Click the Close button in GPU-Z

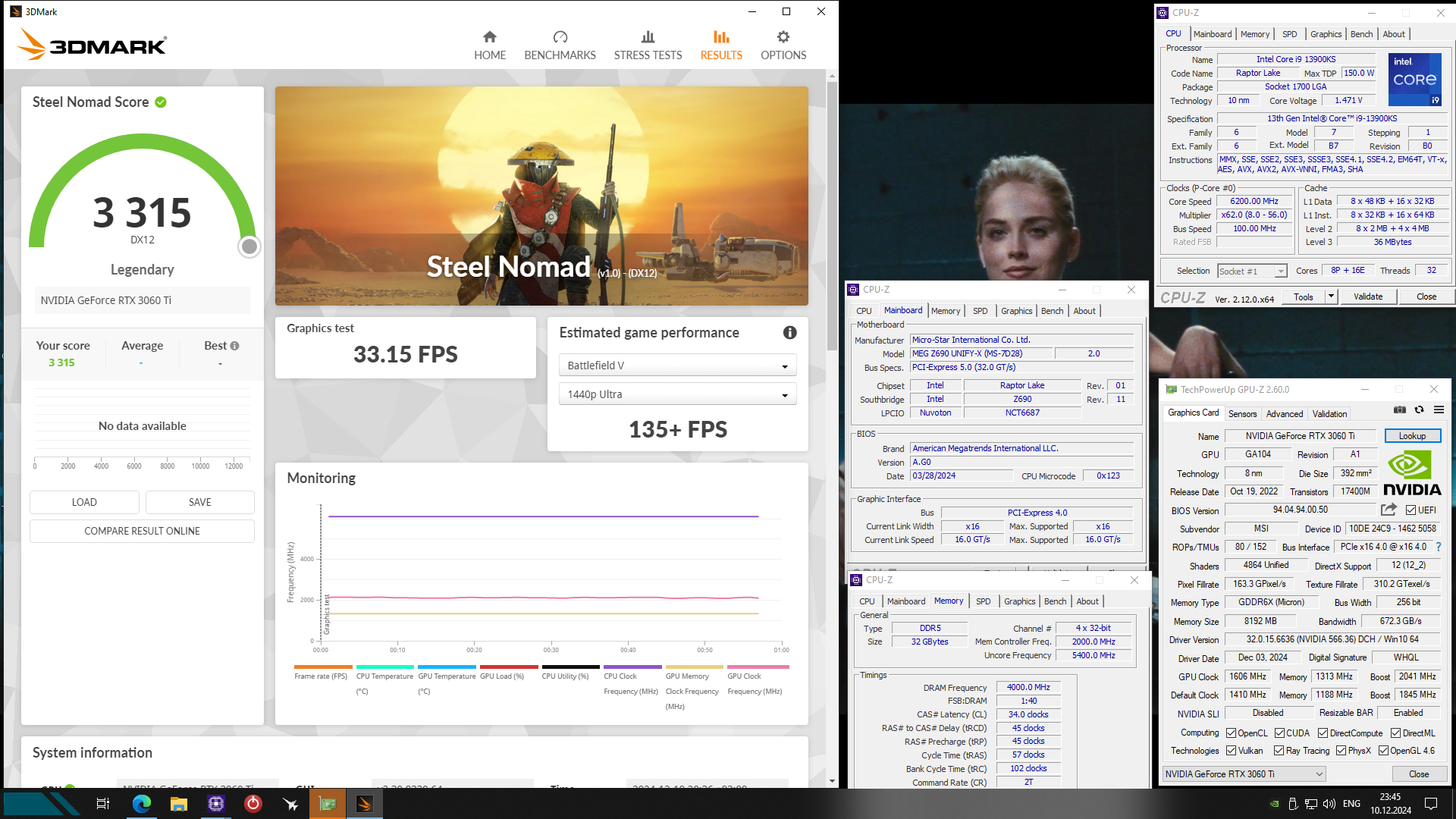click(x=1418, y=774)
